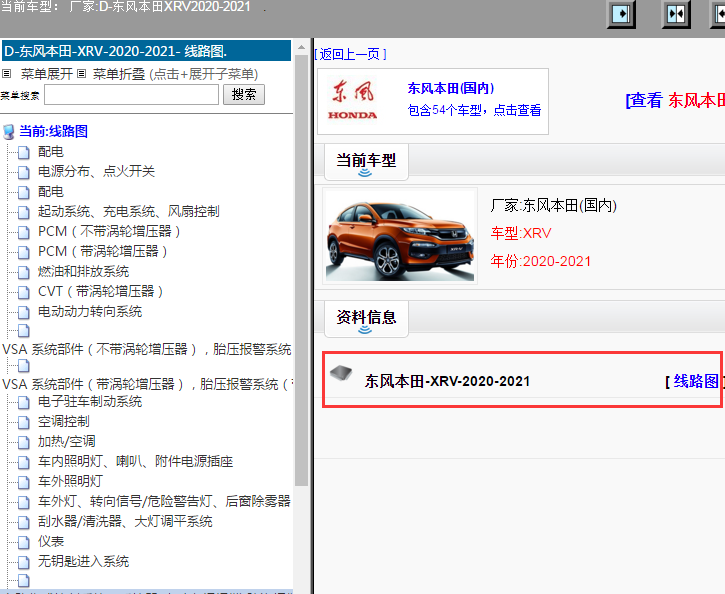This screenshot has width=725, height=594.
Task: Click the page icon beside 无钥匙进入系统
Action: [24, 562]
